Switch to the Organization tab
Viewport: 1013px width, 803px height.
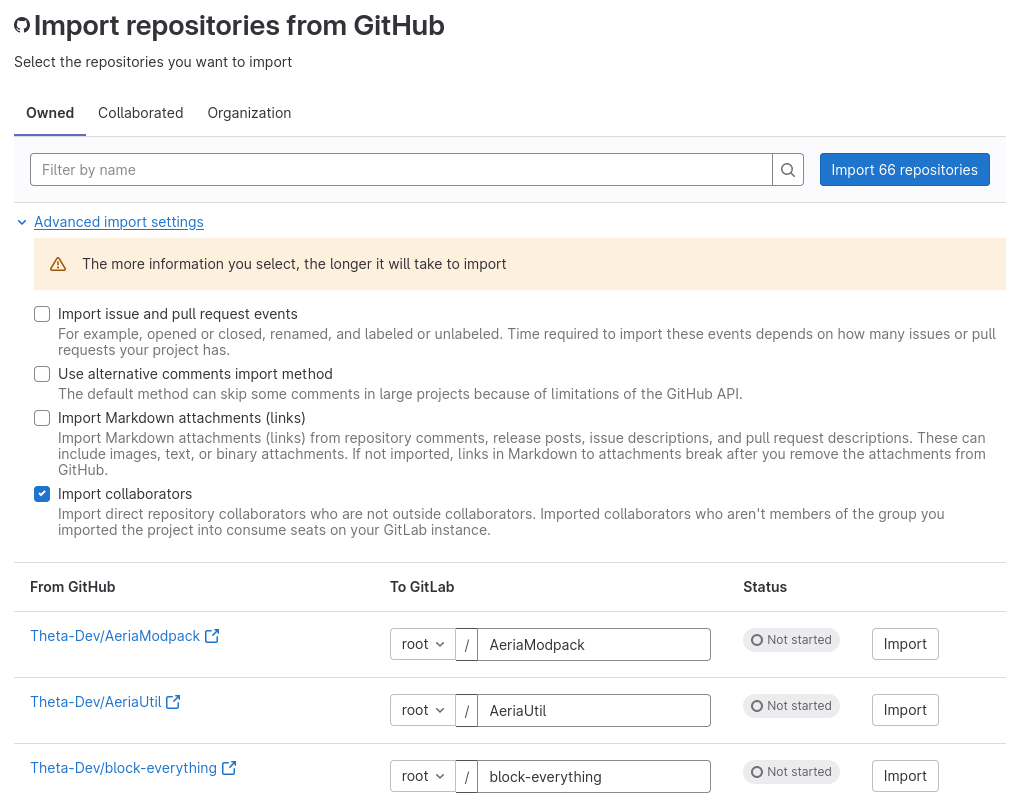249,113
